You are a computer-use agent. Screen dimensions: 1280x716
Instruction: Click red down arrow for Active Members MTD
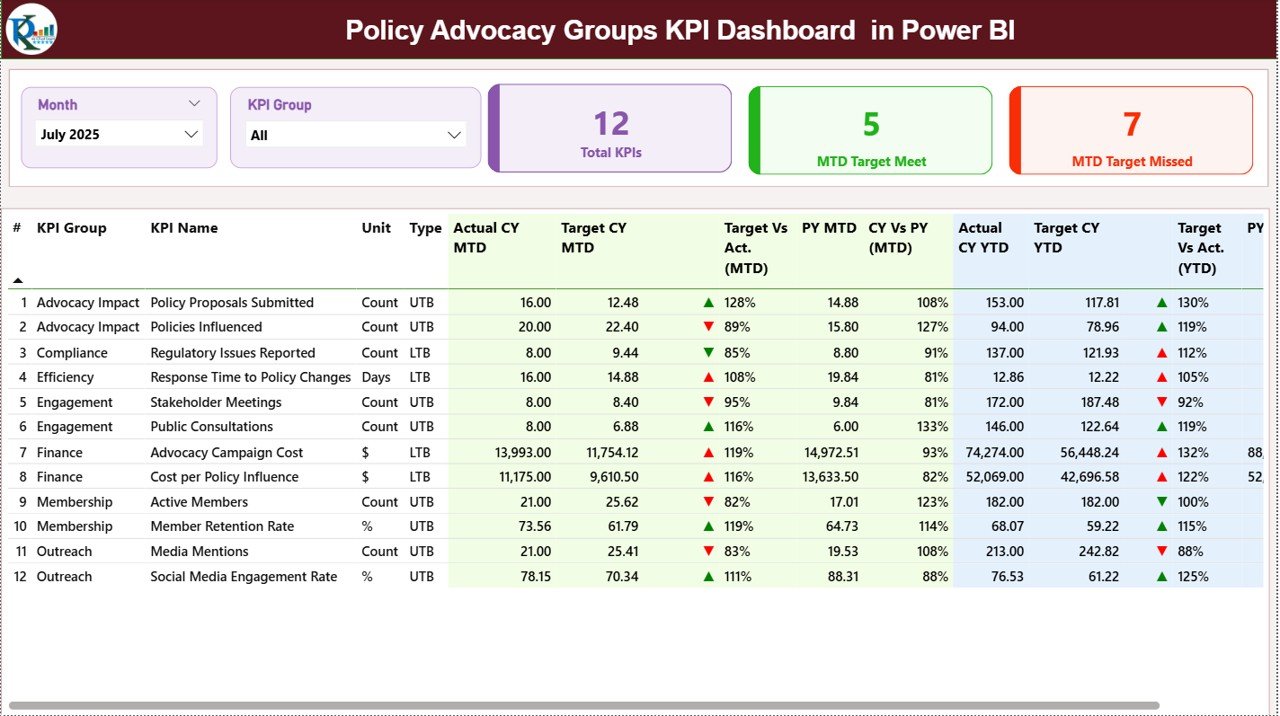[x=709, y=502]
